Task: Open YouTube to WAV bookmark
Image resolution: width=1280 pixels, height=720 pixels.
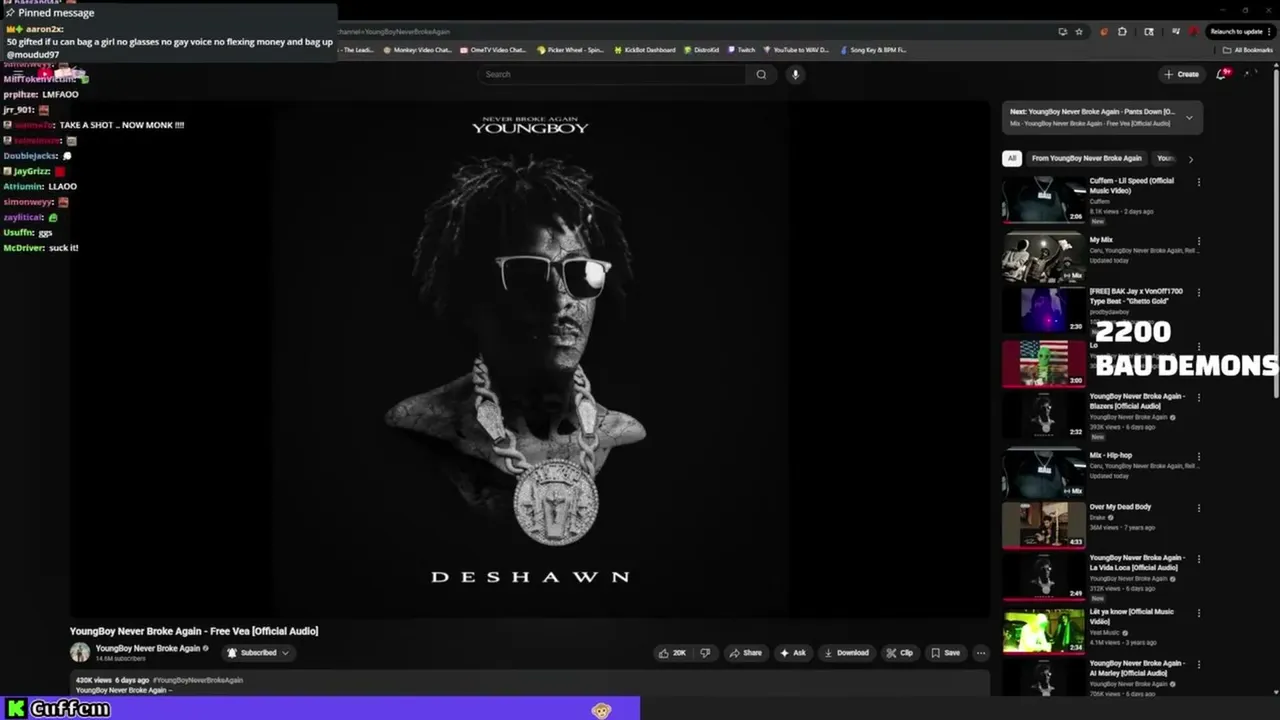Action: (x=796, y=50)
